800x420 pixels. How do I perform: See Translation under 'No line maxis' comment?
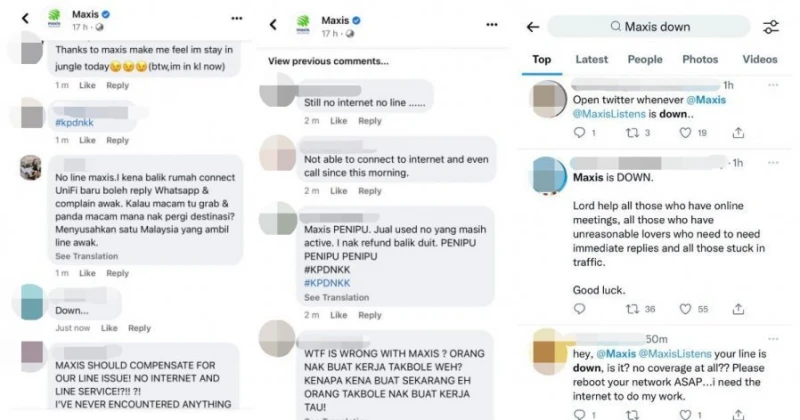pos(87,257)
